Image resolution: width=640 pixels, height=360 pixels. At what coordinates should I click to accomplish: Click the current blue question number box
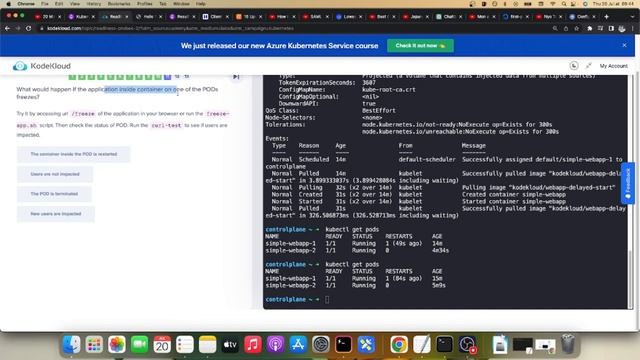[167, 77]
